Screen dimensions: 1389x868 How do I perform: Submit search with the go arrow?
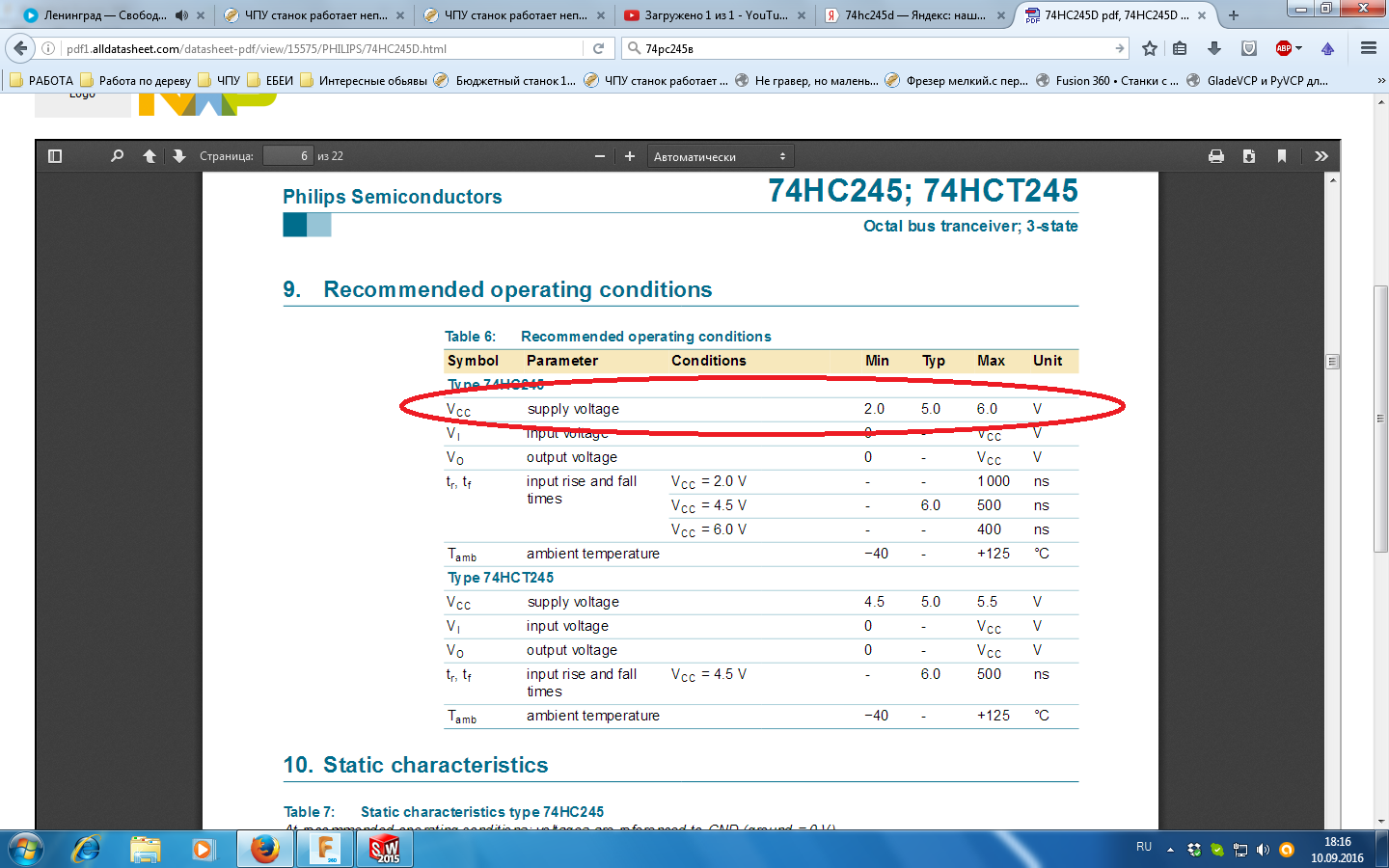(x=1119, y=48)
